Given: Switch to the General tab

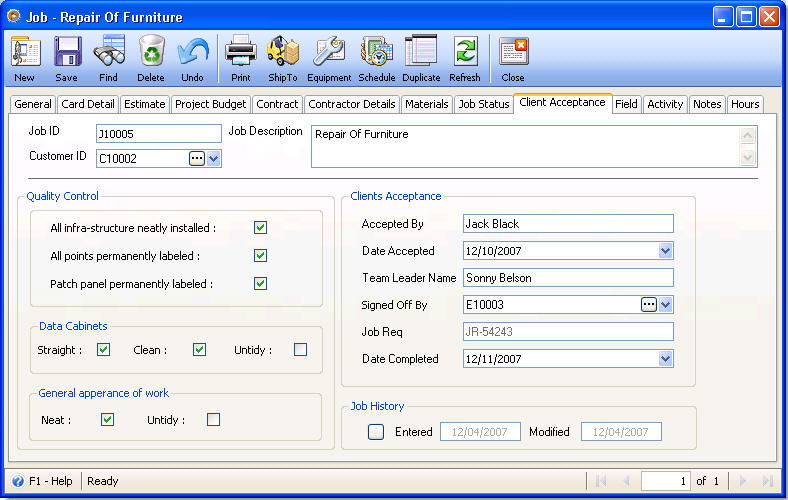Looking at the screenshot, I should [x=33, y=105].
